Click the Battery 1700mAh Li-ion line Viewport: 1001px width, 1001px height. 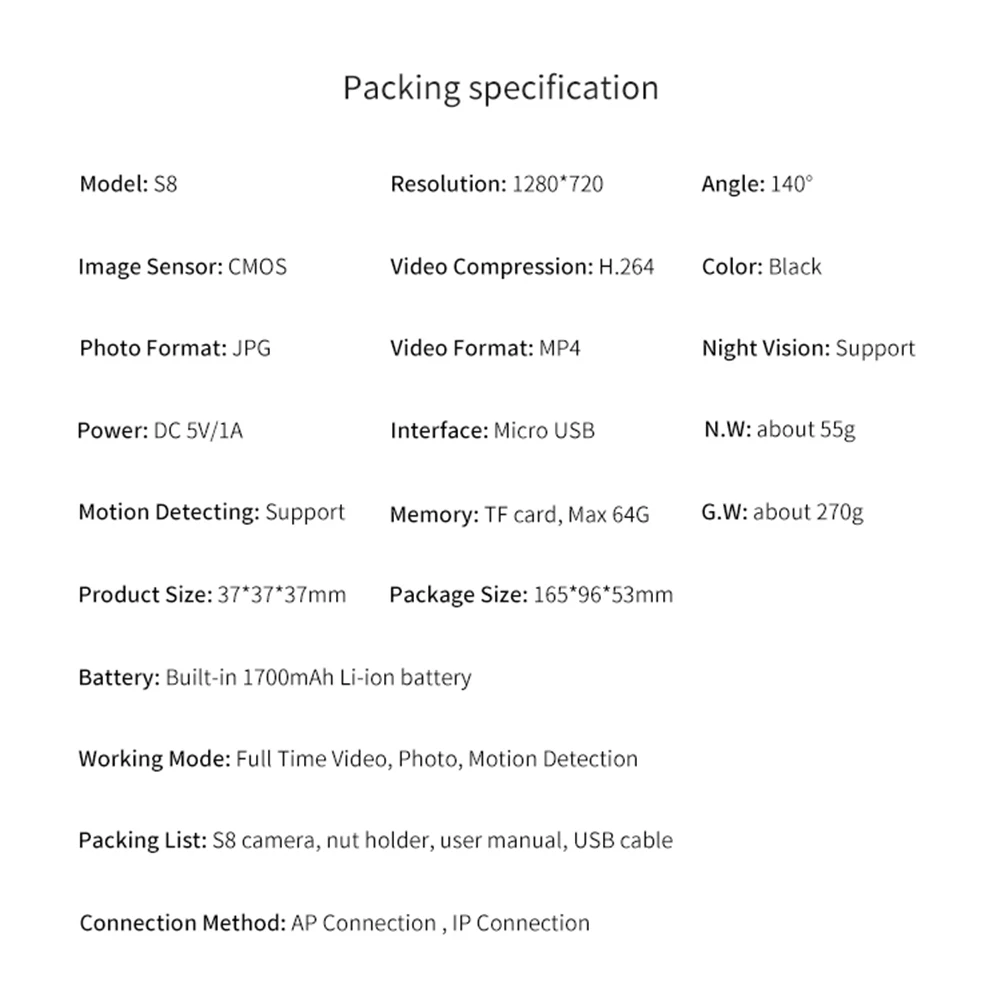click(274, 677)
